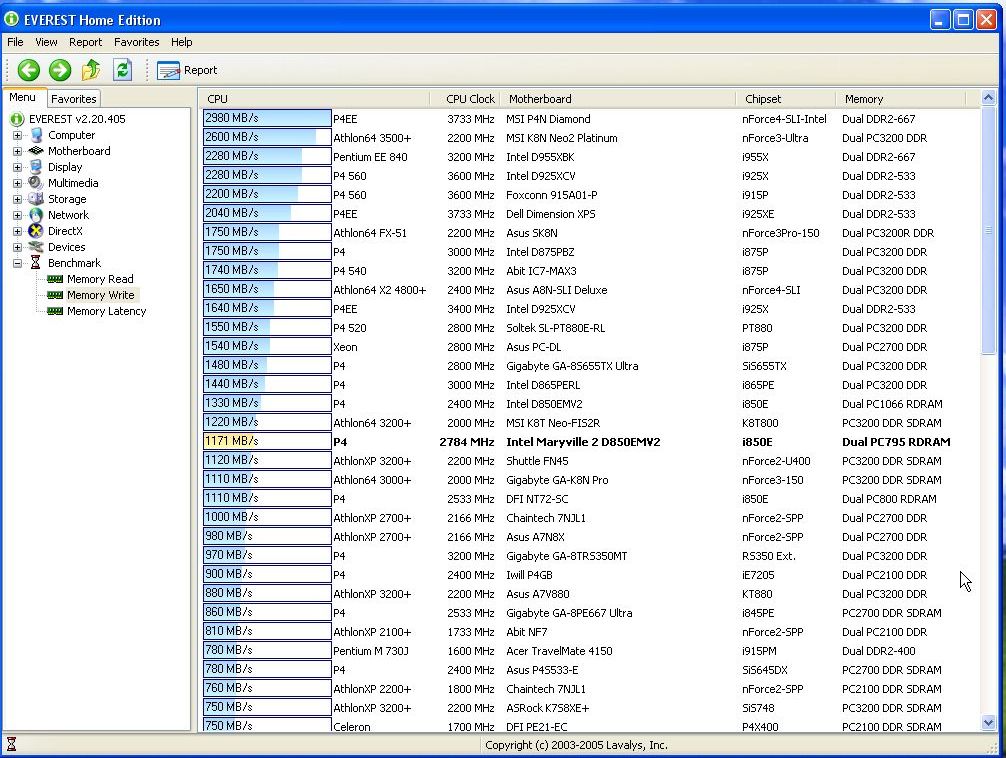Expand the Motherboard tree node
The height and width of the screenshot is (758, 1006).
pos(17,151)
